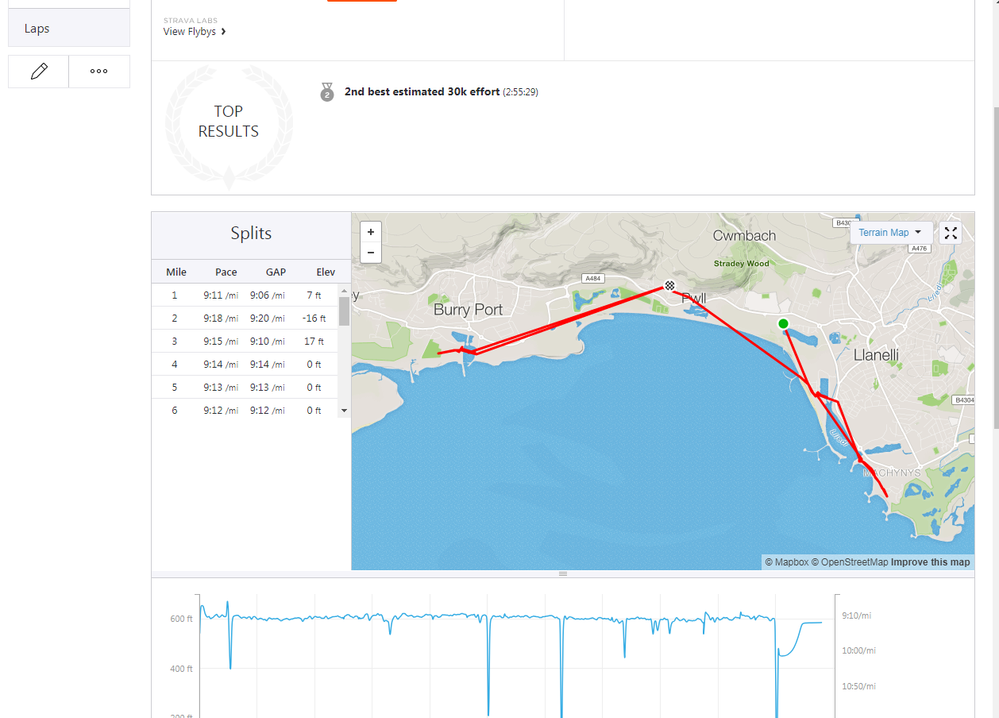Click the Stradey Wood label on map
Viewport: 999px width, 718px height.
click(741, 263)
